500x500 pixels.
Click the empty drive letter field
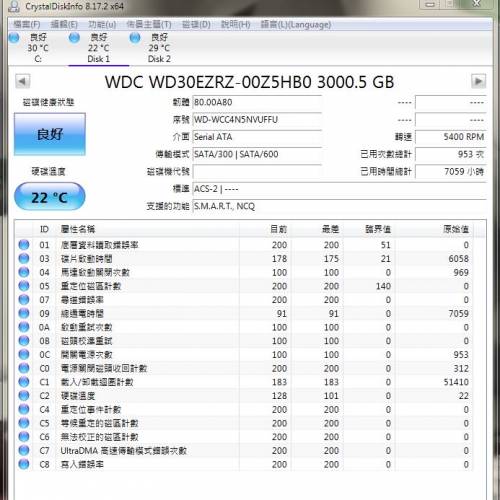click(257, 172)
